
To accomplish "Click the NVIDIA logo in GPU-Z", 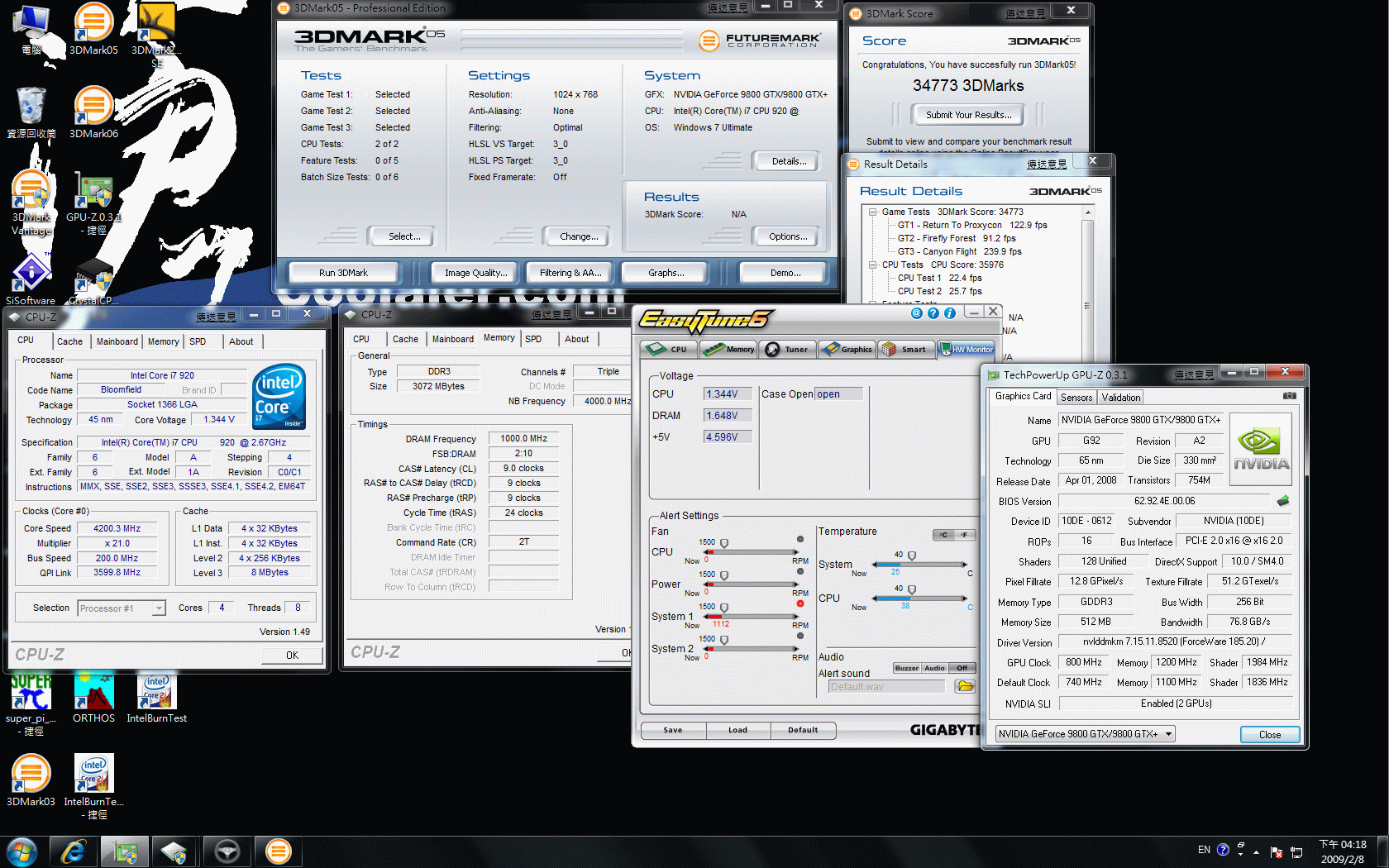I will coord(1261,450).
